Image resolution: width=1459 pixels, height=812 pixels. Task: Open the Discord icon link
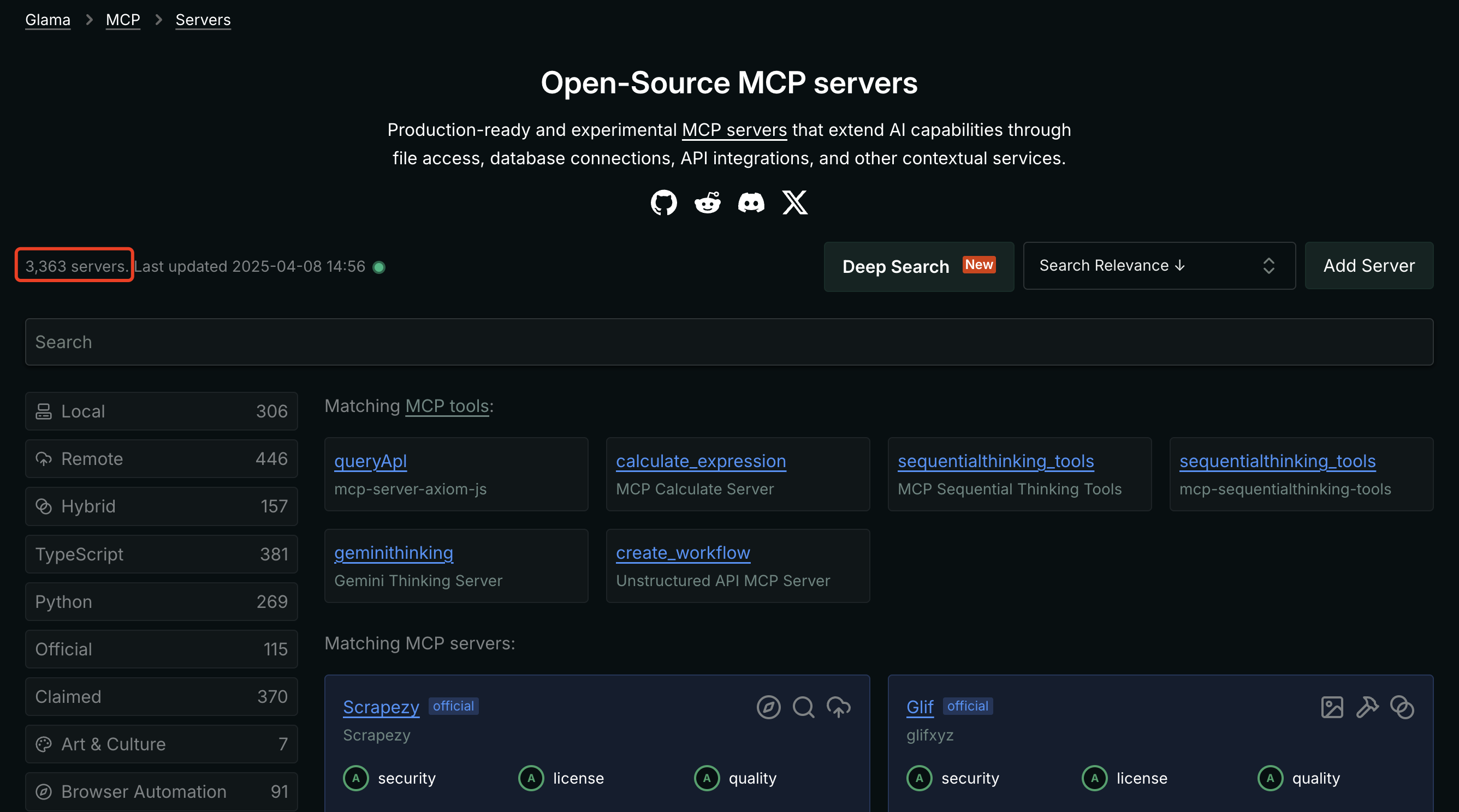coord(751,202)
